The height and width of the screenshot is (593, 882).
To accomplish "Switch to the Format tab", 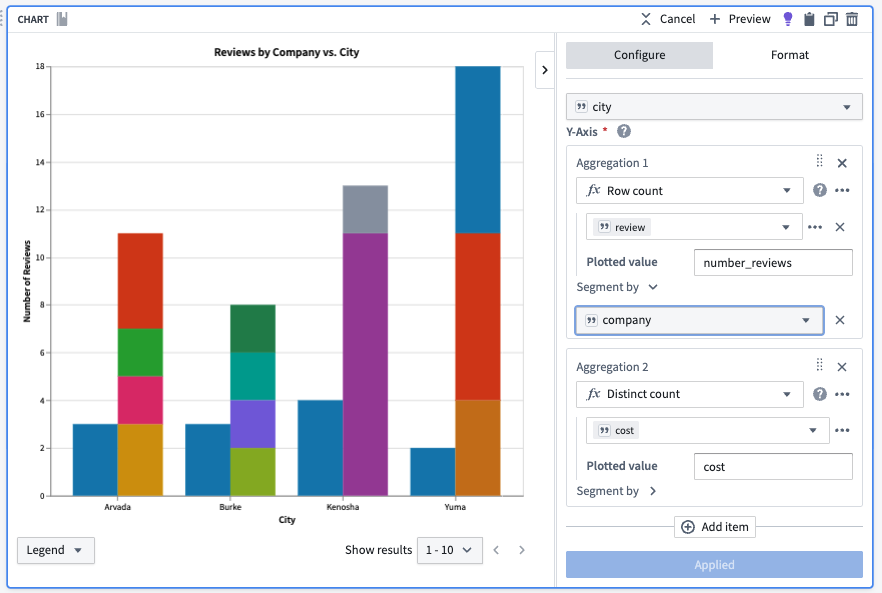I will [x=789, y=55].
